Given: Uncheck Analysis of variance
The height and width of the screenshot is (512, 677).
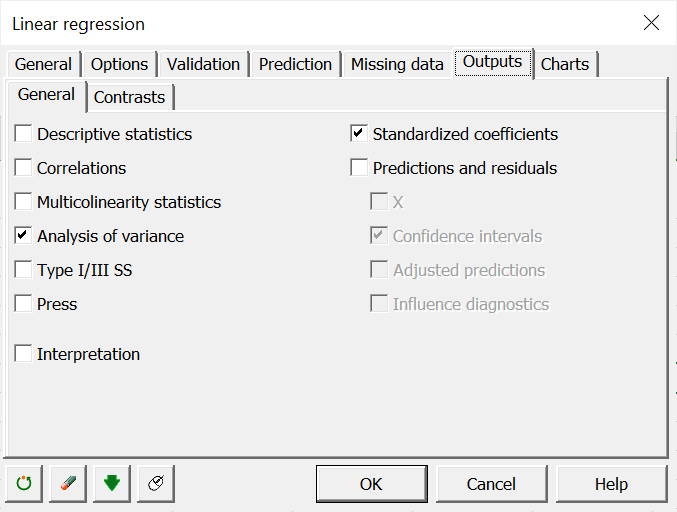Looking at the screenshot, I should [x=23, y=236].
